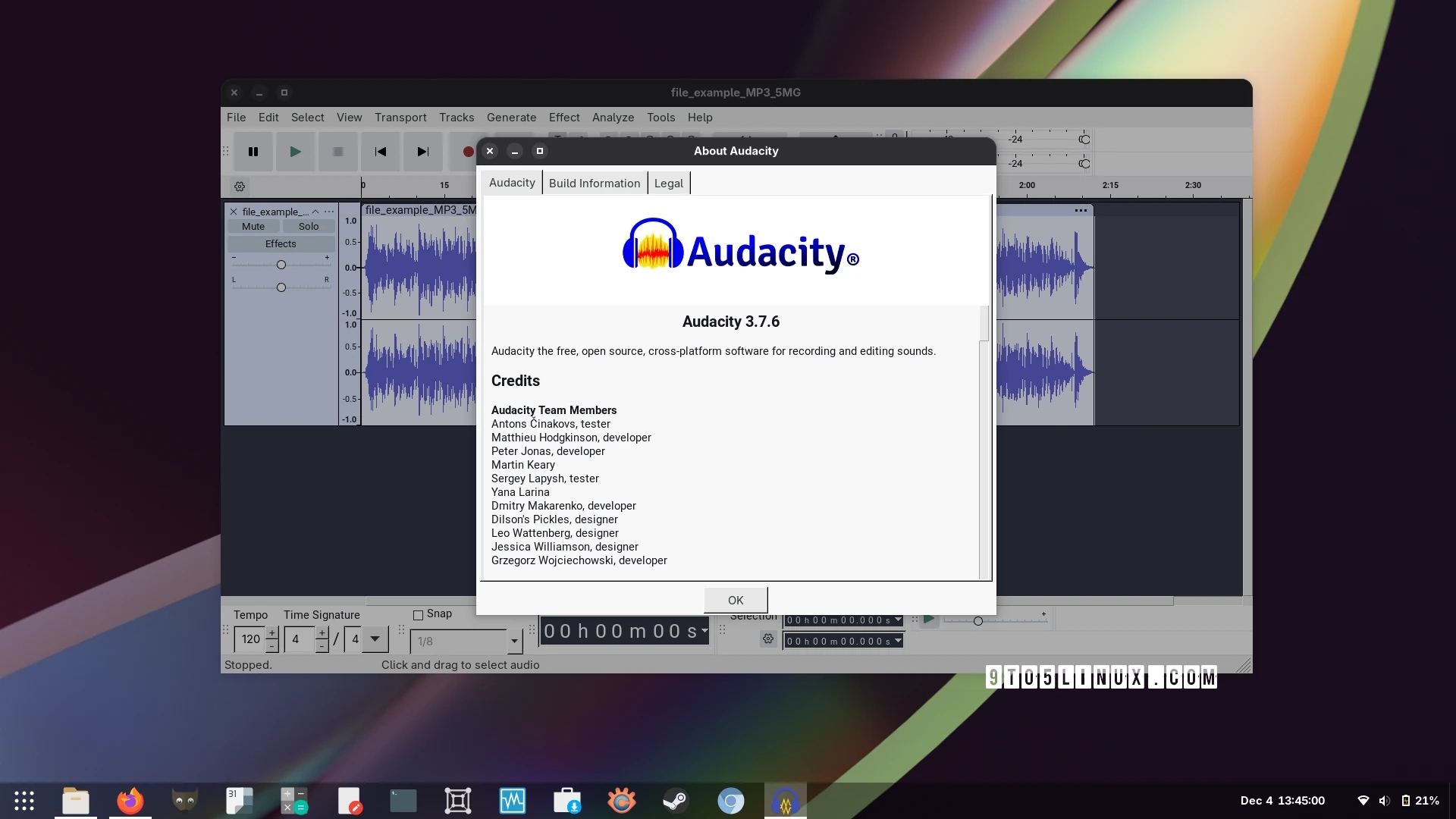Open the Effects panel for the track

280,243
